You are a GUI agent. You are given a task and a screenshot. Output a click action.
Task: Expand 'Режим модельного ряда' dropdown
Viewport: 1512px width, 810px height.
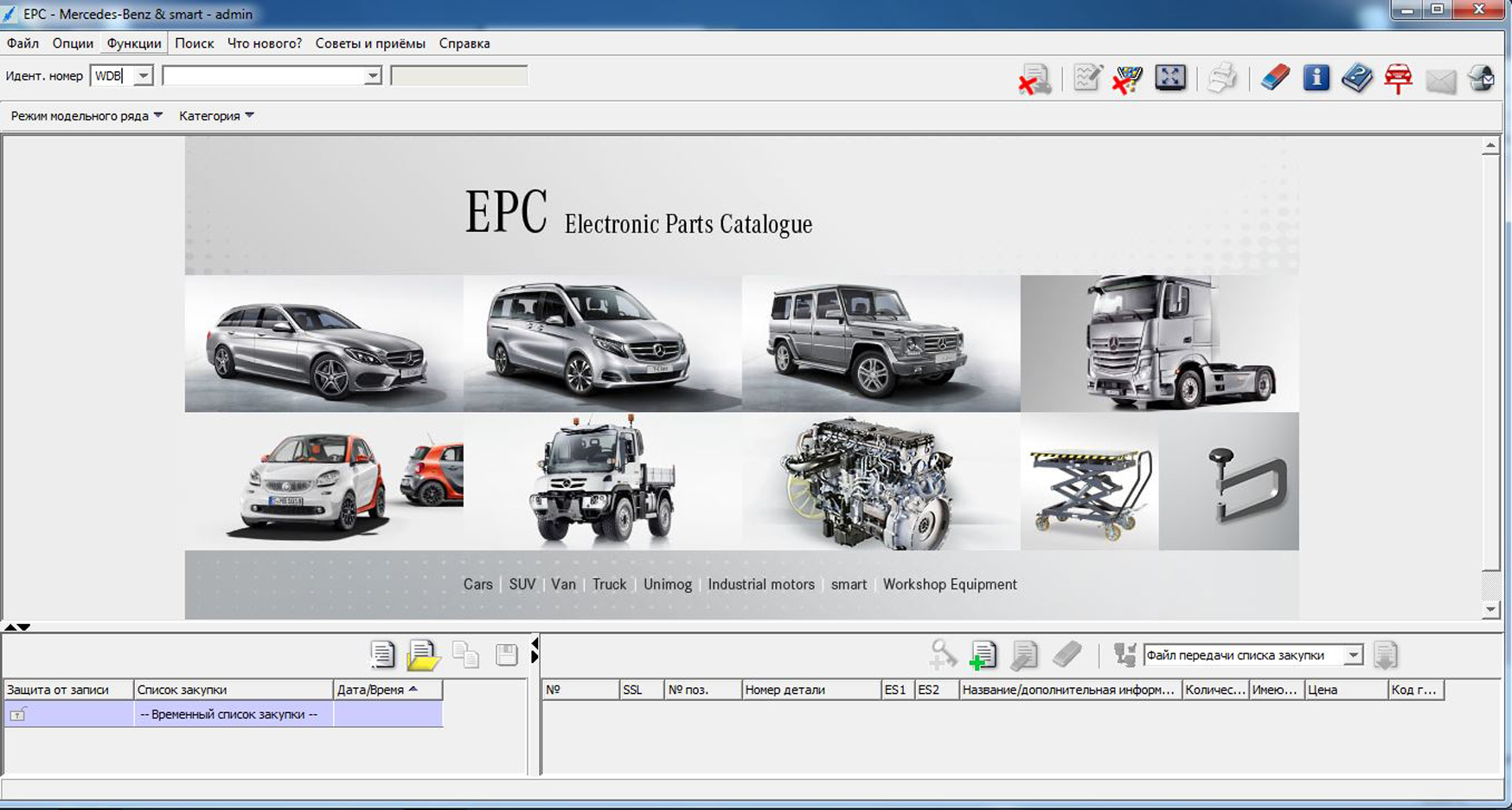[86, 116]
